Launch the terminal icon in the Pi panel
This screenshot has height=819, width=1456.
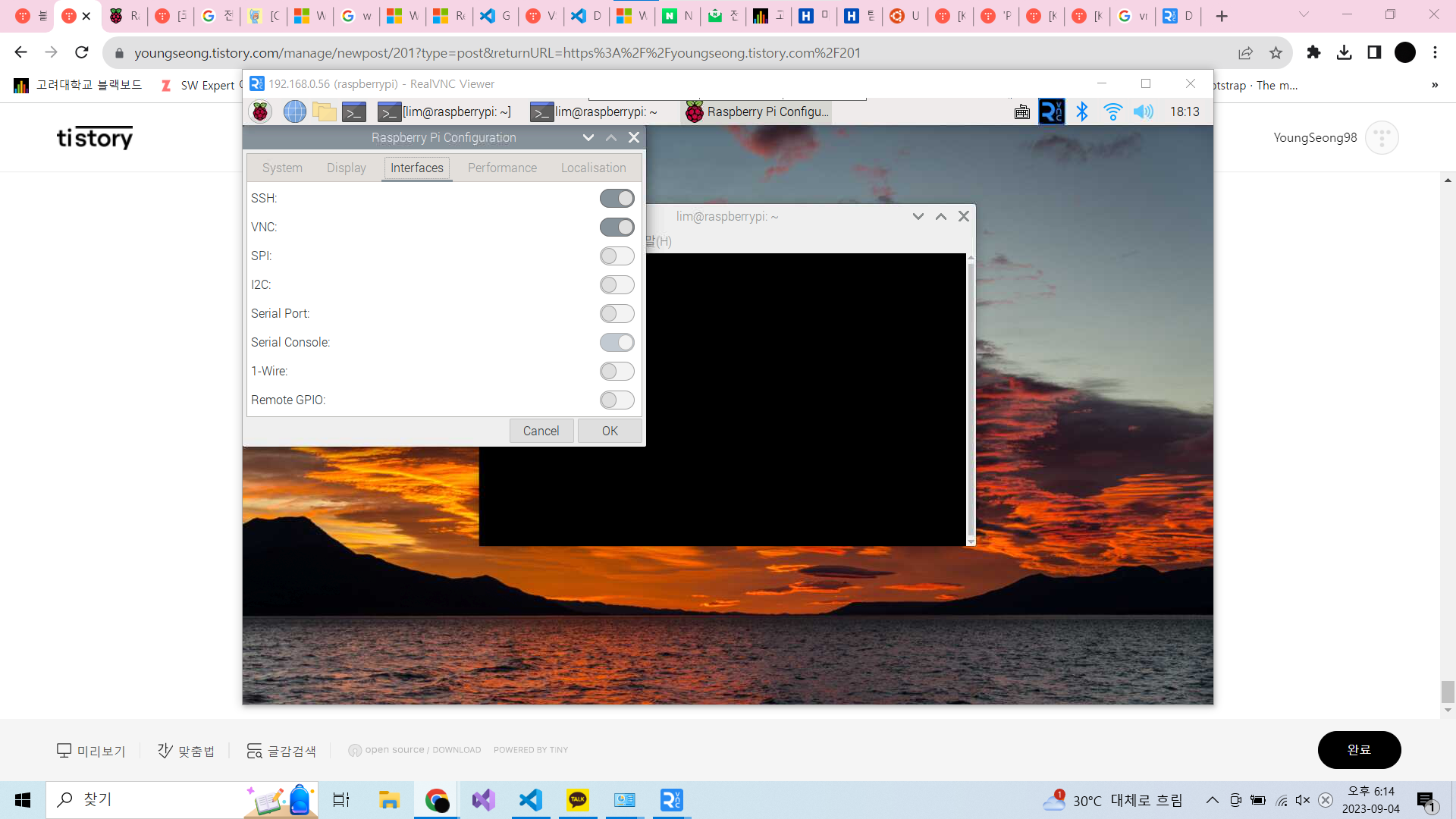pos(354,112)
